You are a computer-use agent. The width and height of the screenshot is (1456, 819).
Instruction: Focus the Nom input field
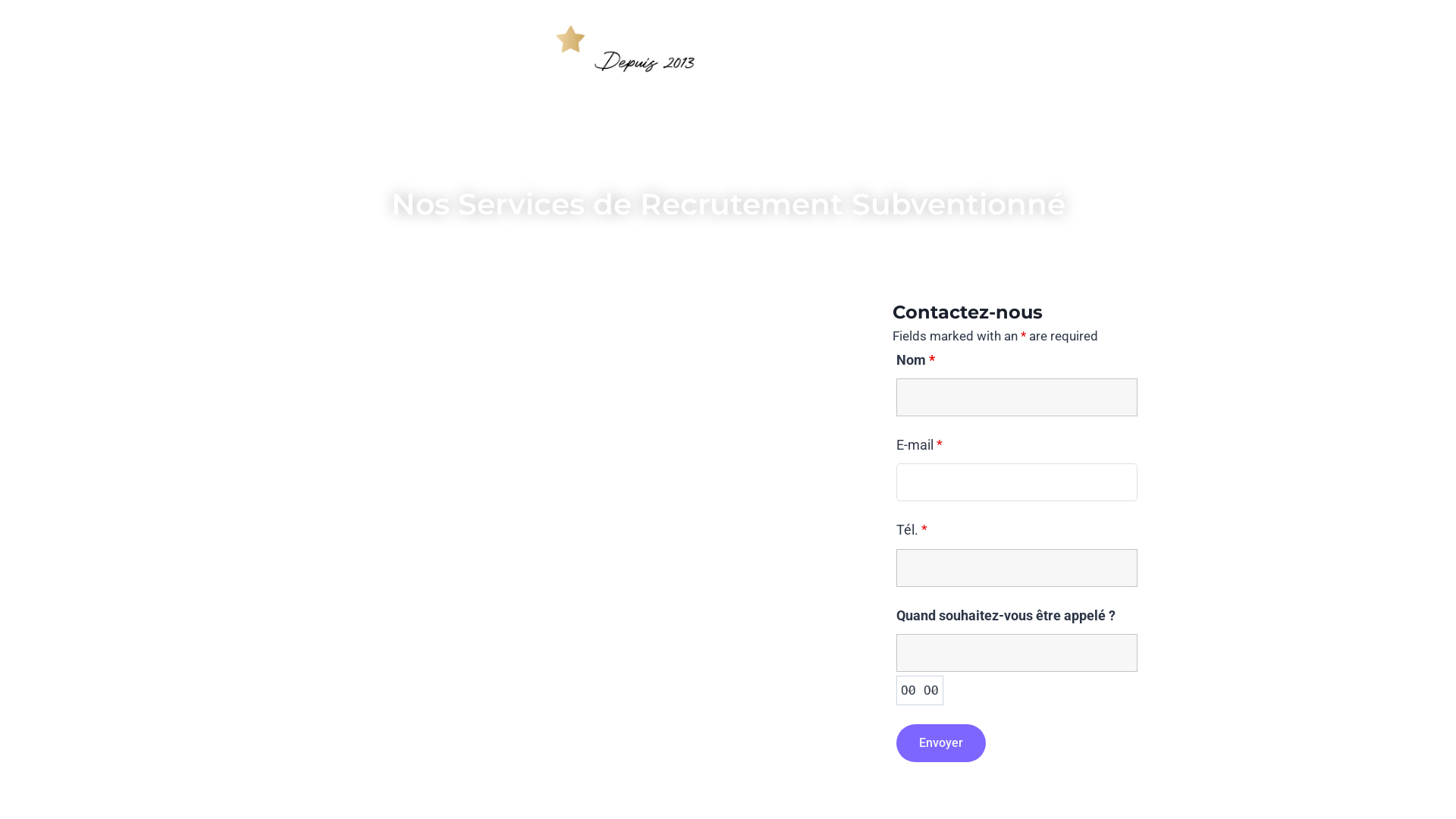[1016, 397]
